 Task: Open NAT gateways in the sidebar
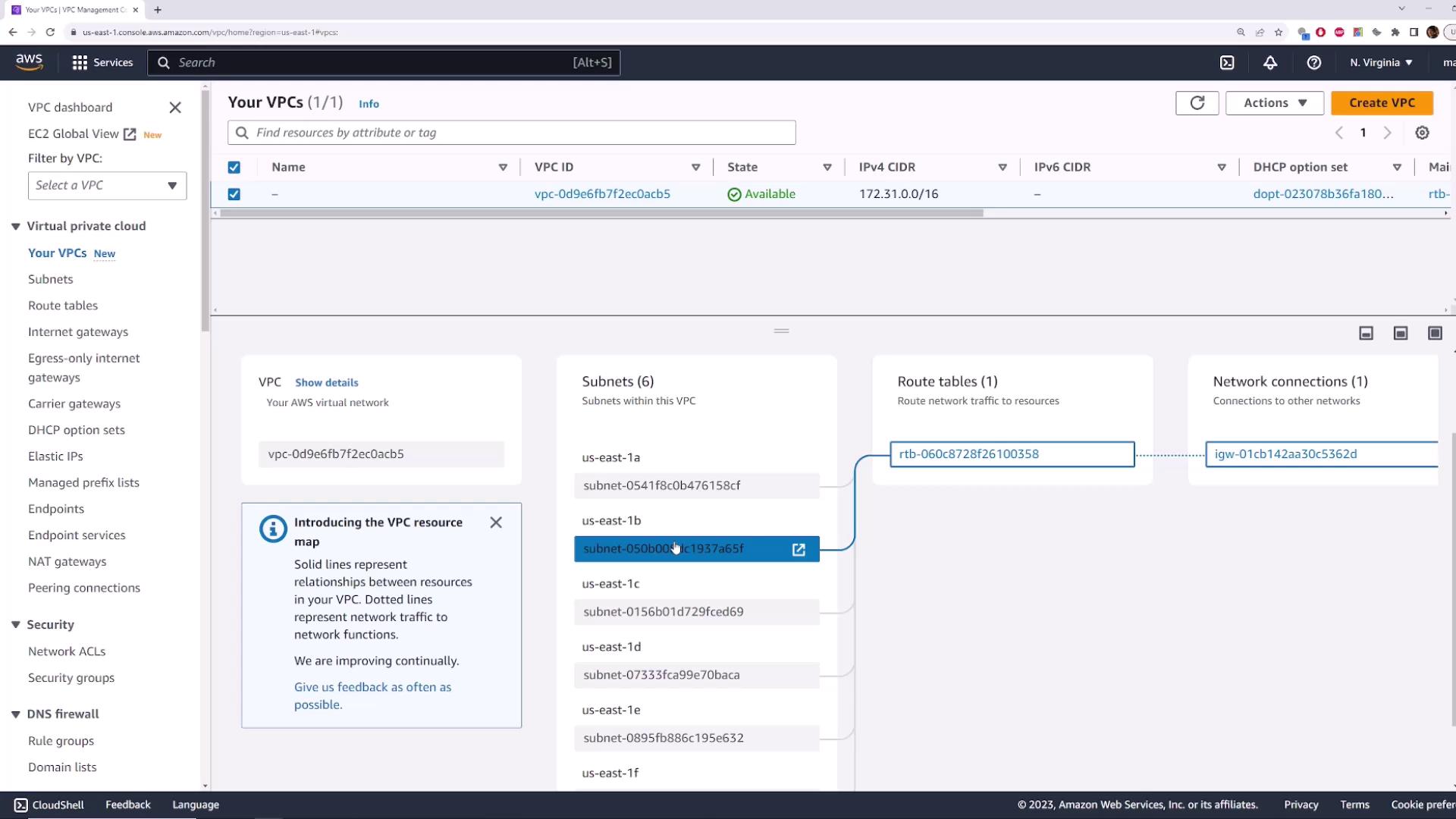point(67,562)
